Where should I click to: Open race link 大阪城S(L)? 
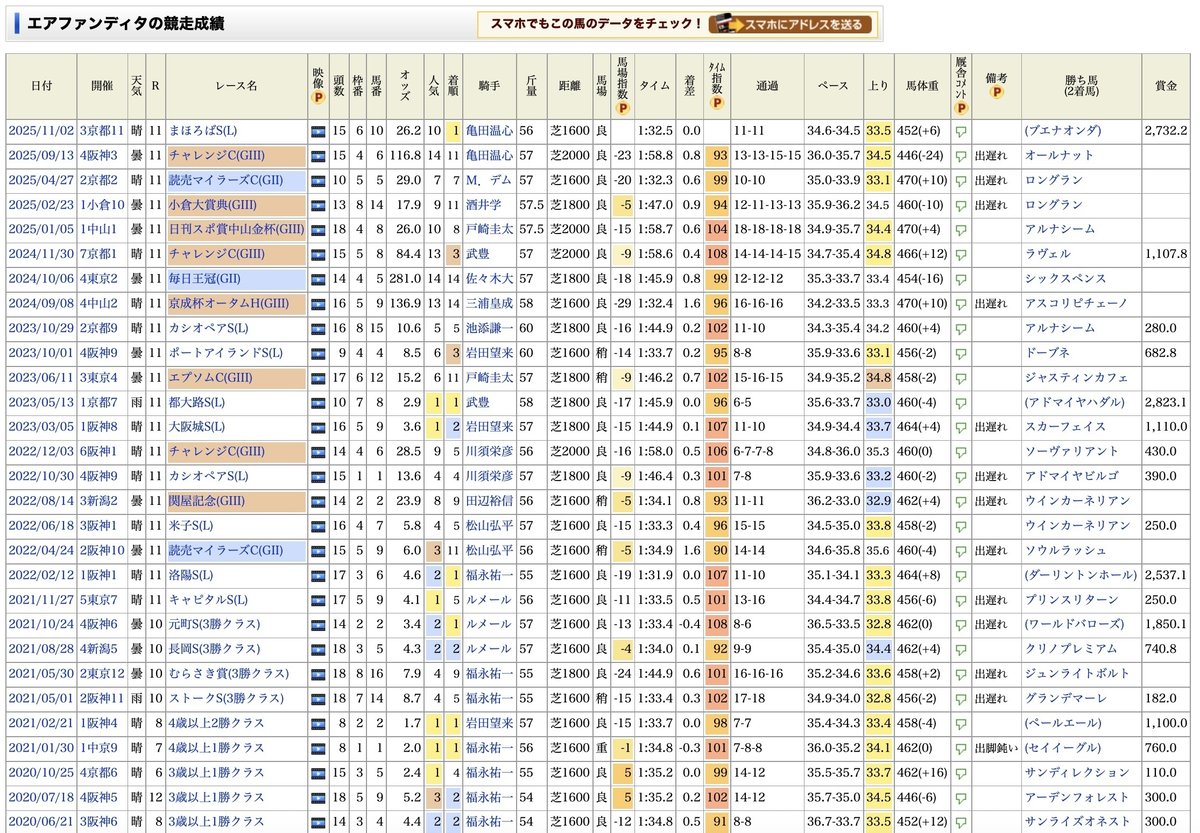coord(199,426)
